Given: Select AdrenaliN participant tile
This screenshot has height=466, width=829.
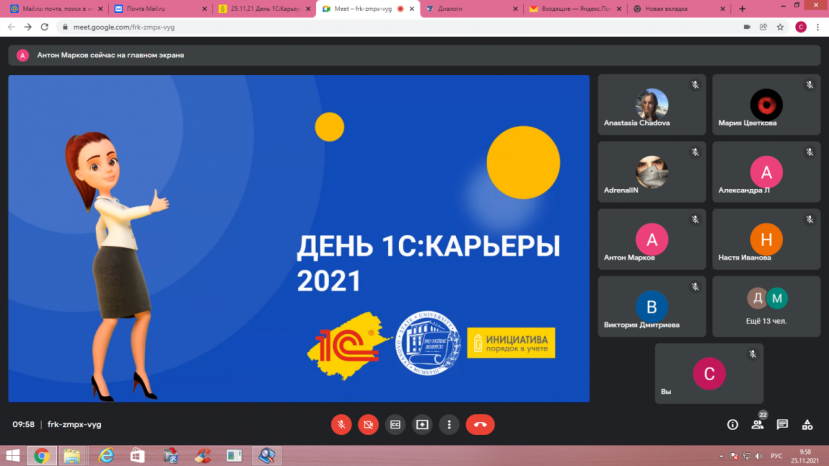Looking at the screenshot, I should point(651,172).
